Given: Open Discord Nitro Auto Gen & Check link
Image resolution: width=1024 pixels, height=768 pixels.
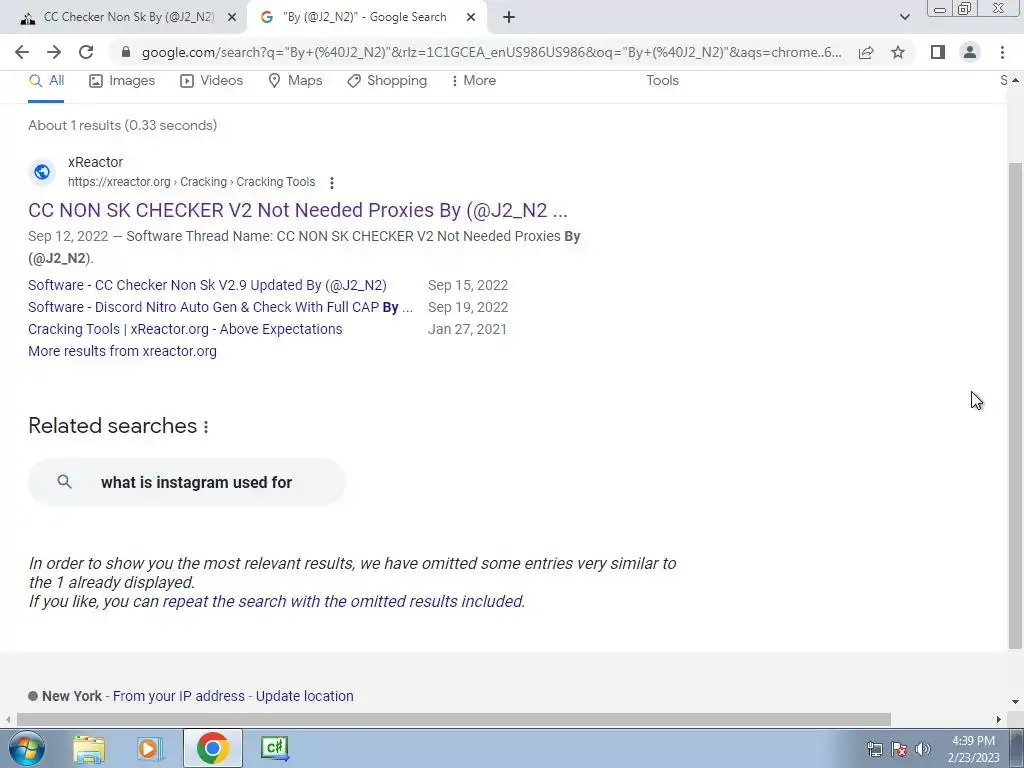Looking at the screenshot, I should [x=220, y=308].
